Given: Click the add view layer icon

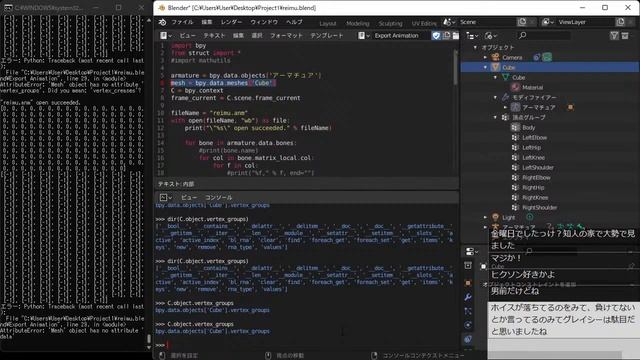Looking at the screenshot, I should pos(620,22).
